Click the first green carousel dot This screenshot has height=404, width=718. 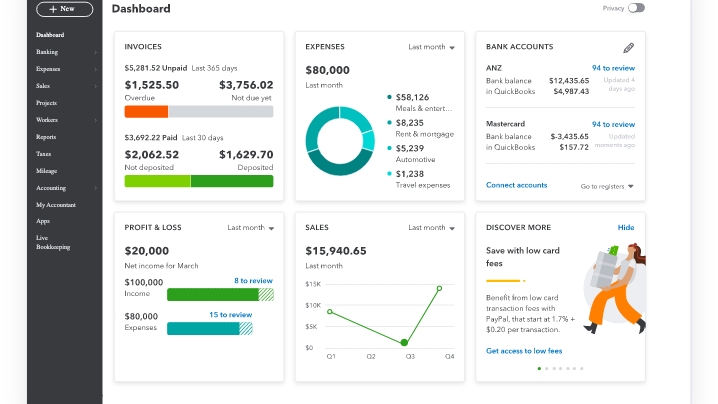539,369
